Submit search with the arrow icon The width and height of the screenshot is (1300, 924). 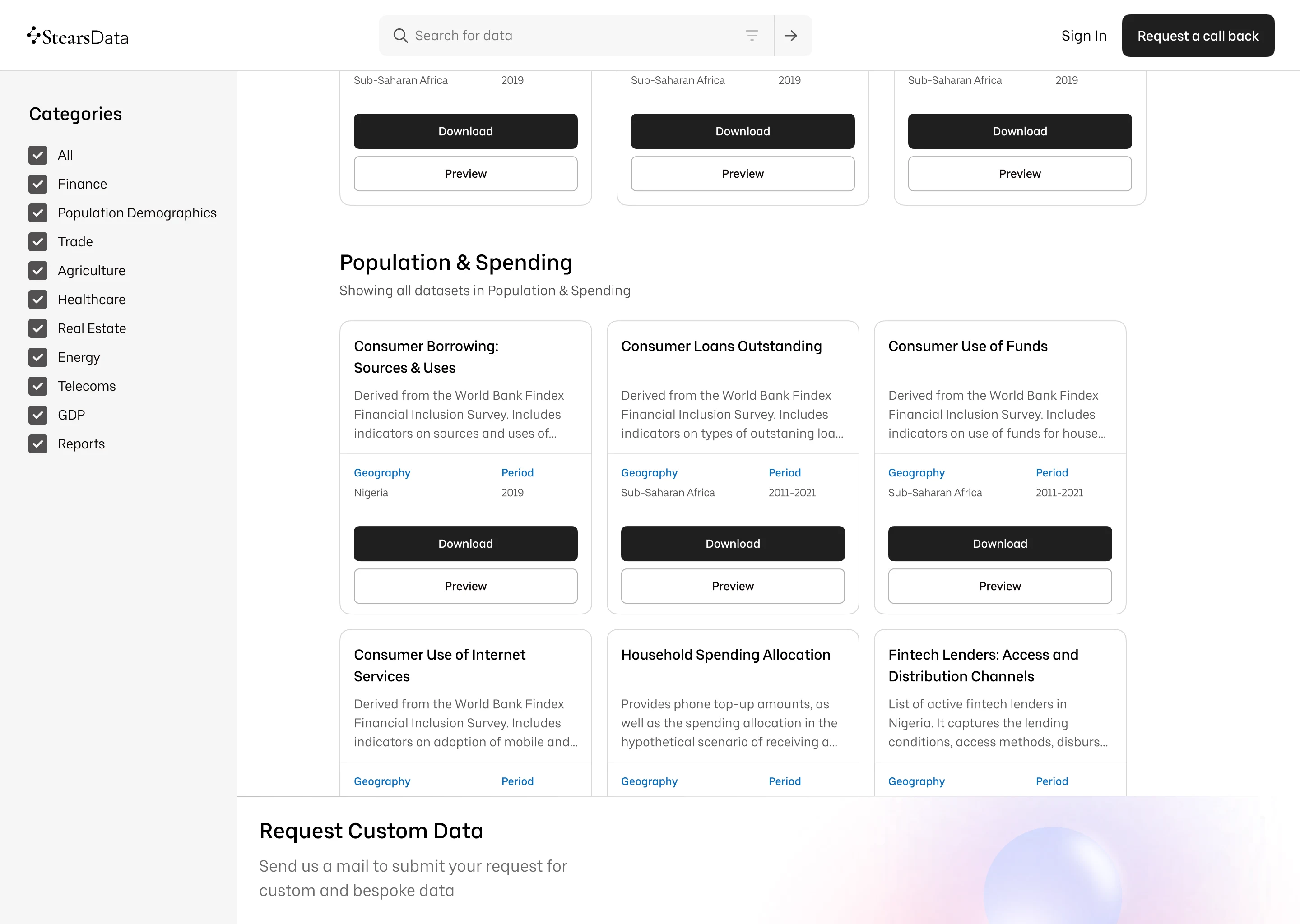click(x=790, y=36)
